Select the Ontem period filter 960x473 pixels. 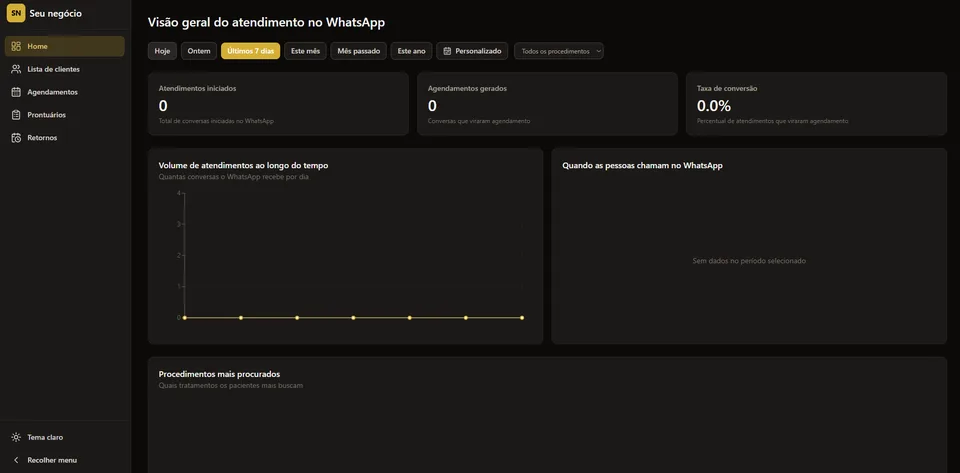[x=199, y=51]
